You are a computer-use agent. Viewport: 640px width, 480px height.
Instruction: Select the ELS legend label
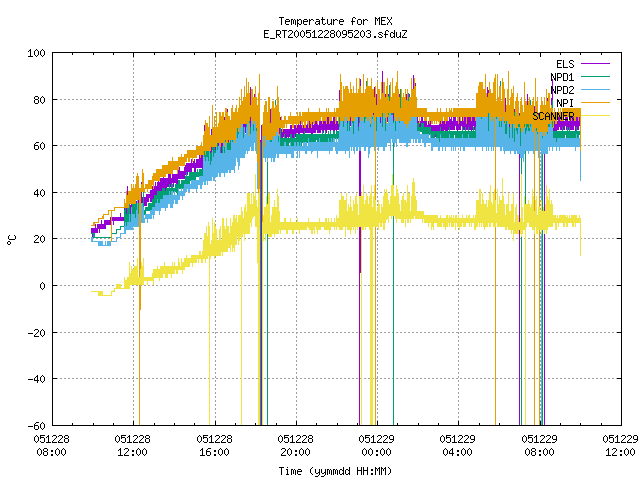[x=565, y=64]
